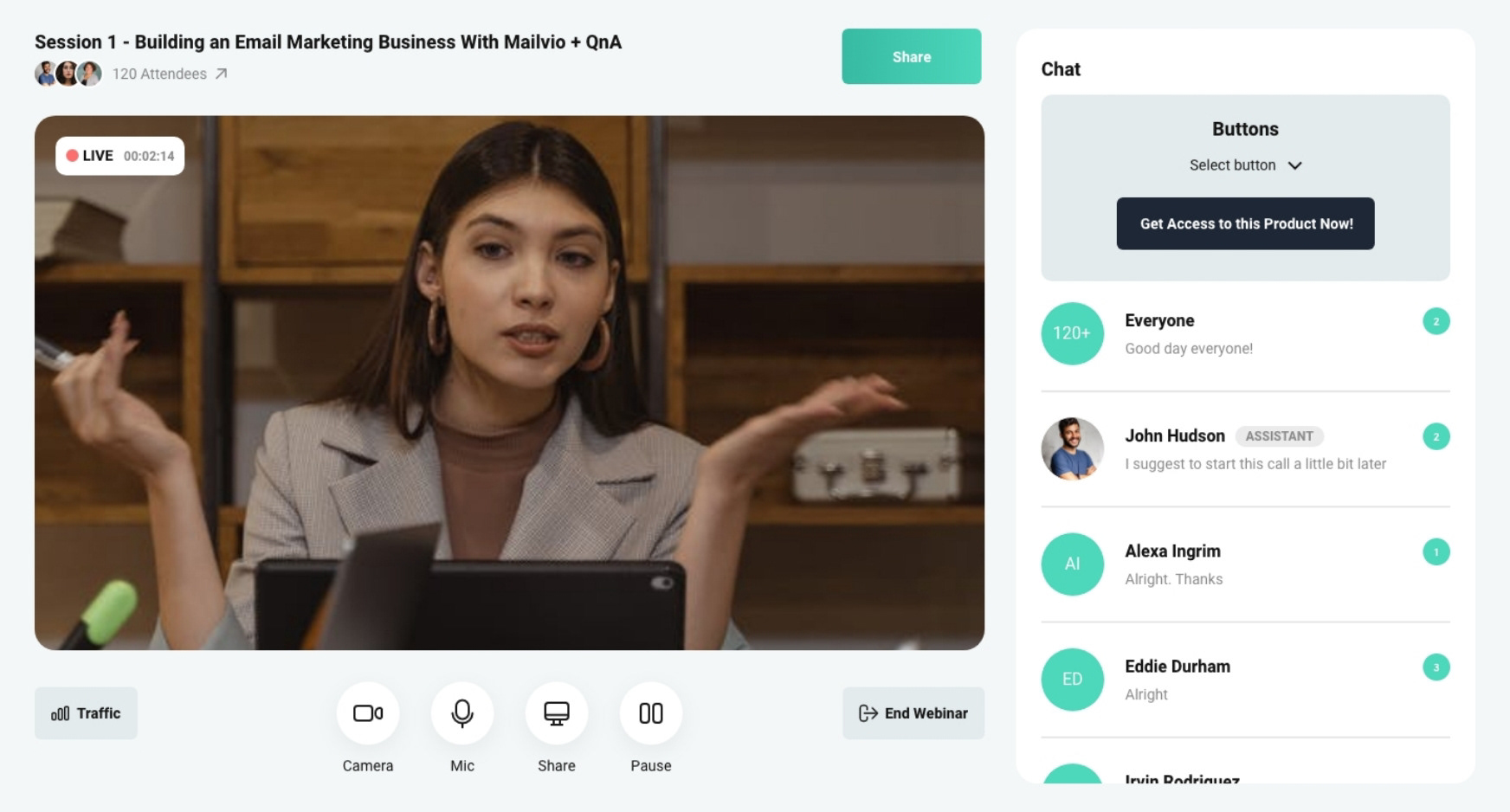Viewport: 1510px width, 812px height.
Task: Click the ED initials avatar
Action: 1073,679
